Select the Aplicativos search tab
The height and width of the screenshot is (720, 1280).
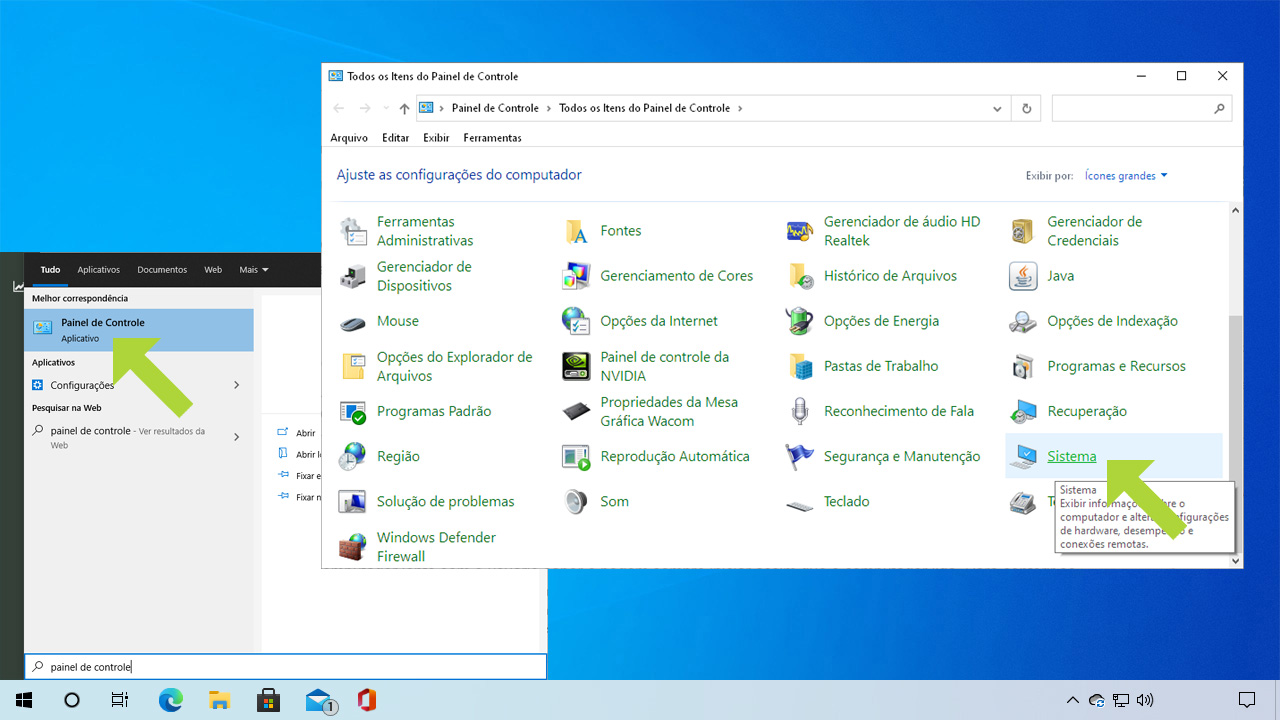(98, 270)
